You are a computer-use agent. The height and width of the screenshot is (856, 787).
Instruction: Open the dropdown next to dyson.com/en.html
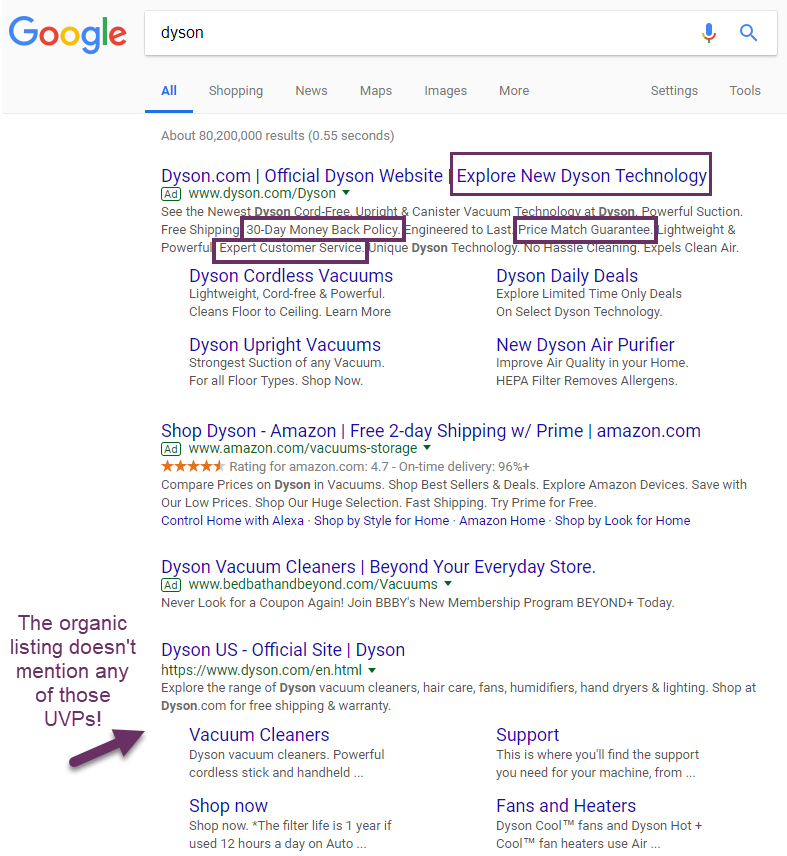[372, 670]
